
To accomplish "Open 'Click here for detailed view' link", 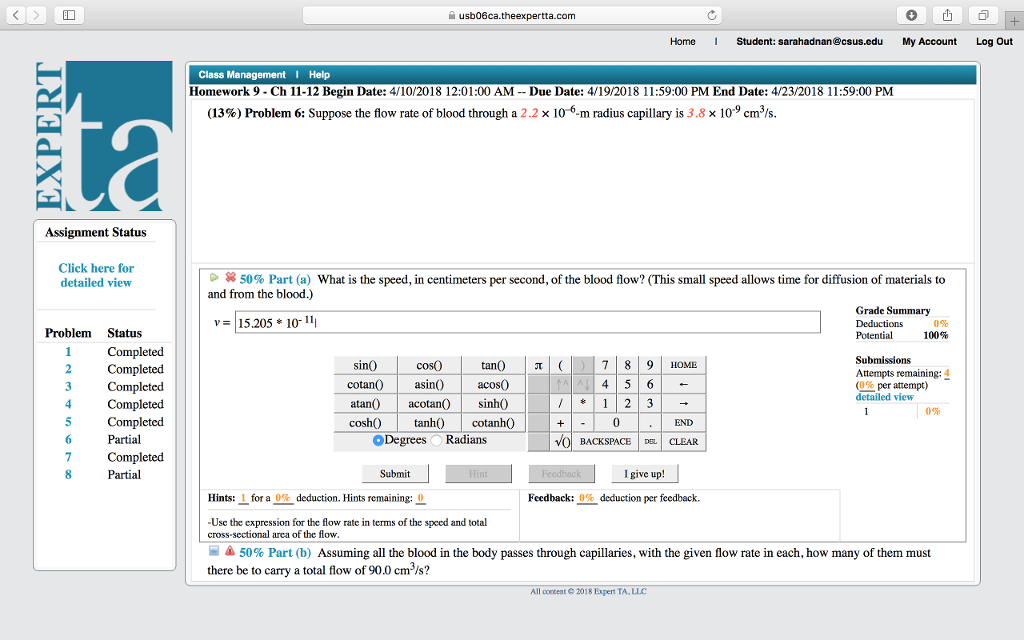I will (96, 275).
